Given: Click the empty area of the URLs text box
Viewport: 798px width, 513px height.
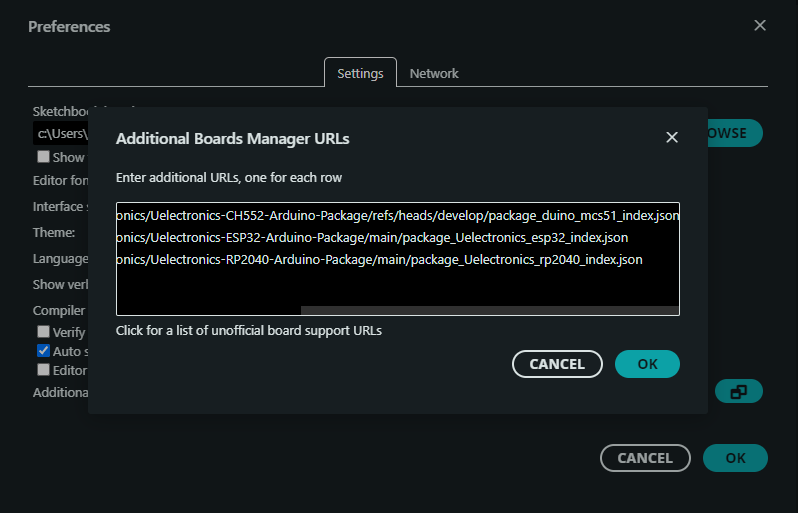Looking at the screenshot, I should (397, 288).
